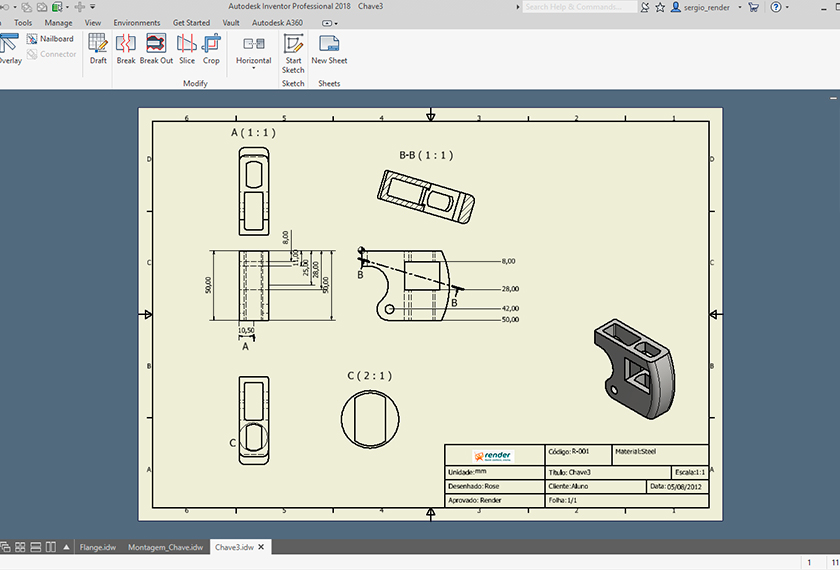Click the favorites star icon

[x=660, y=7]
